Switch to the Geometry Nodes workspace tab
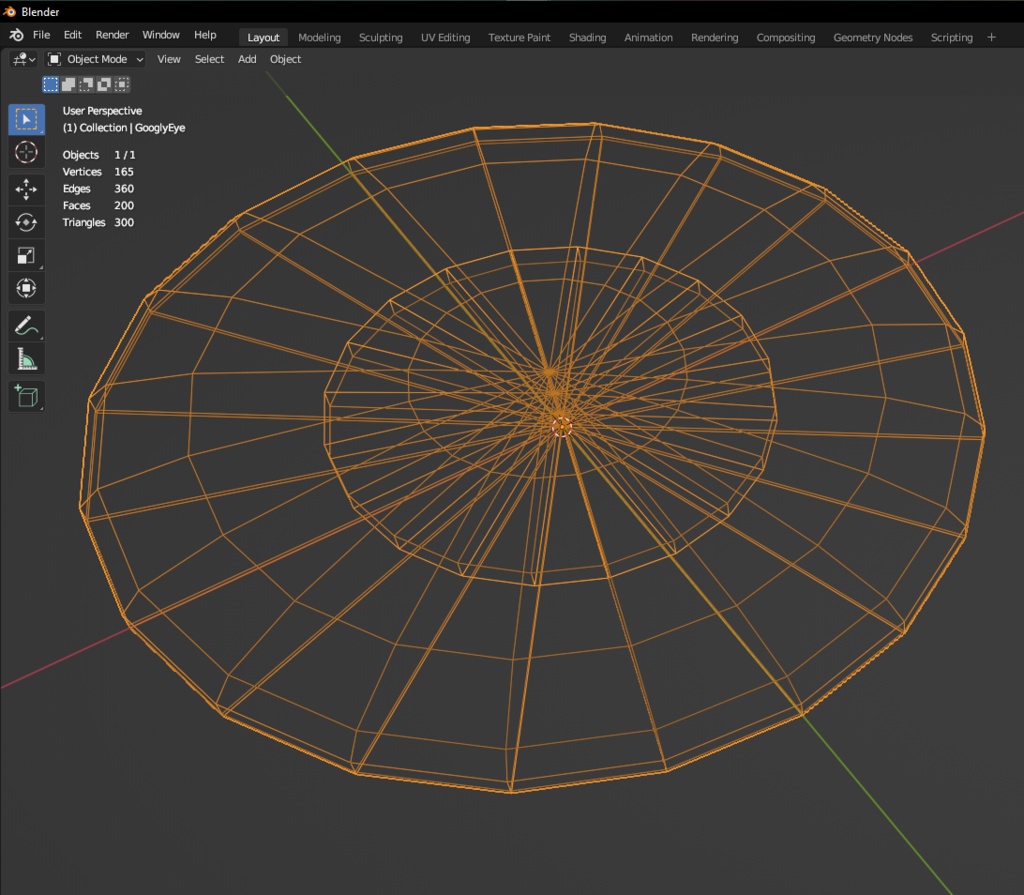This screenshot has height=895, width=1024. tap(872, 37)
